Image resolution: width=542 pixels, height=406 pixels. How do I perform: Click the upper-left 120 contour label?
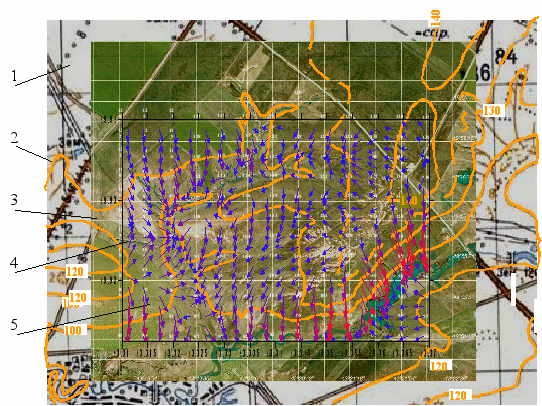point(75,272)
